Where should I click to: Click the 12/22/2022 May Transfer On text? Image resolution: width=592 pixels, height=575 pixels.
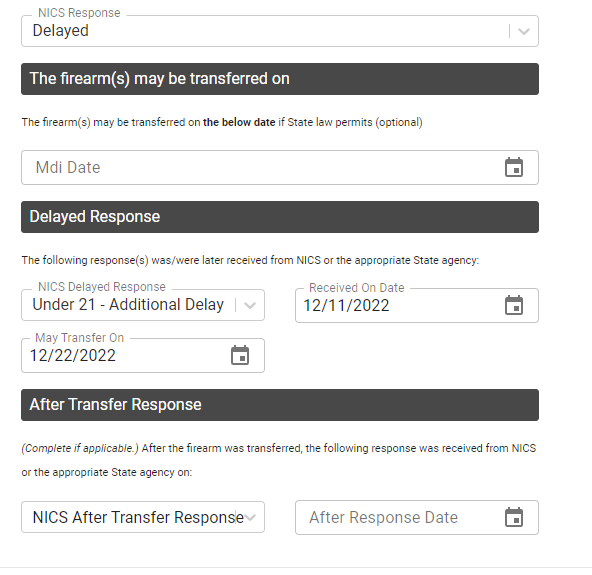(x=72, y=355)
